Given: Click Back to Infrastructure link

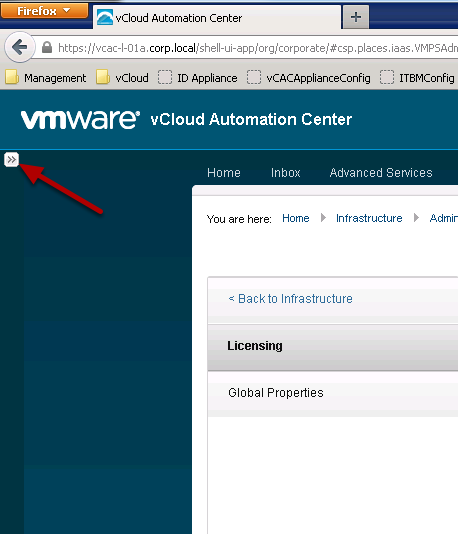Looking at the screenshot, I should point(290,299).
